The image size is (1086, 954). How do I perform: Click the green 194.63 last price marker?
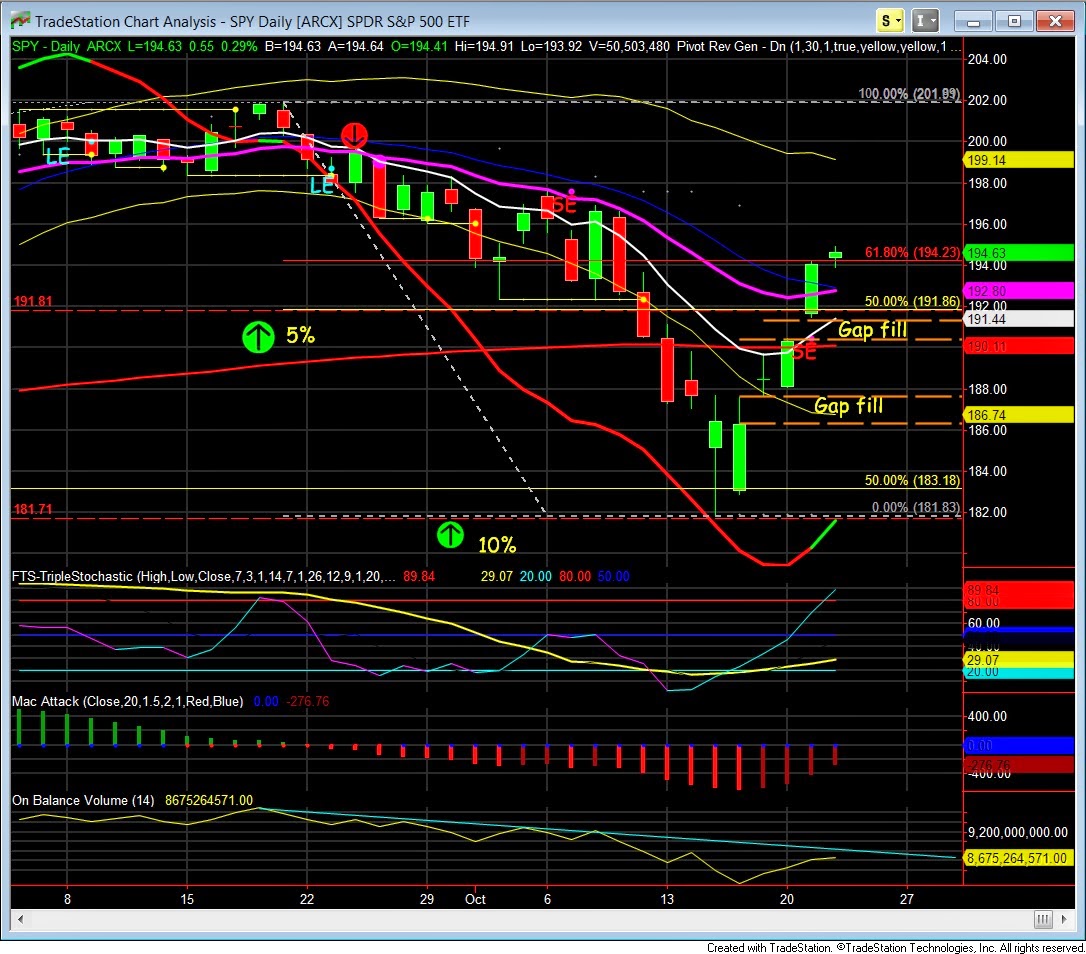1019,253
